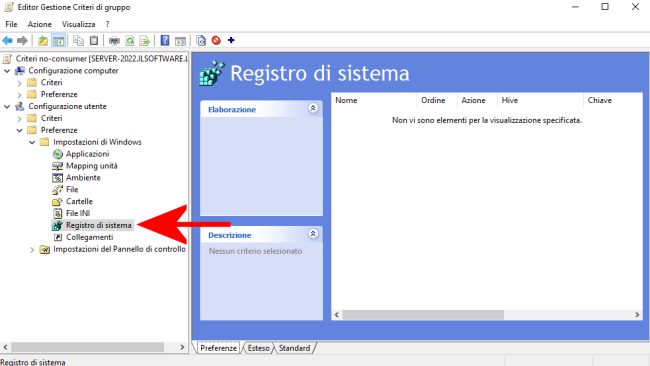Click the tree pane horizontal scrollbar thumb
Viewport: 650px width, 366px height.
[87, 347]
